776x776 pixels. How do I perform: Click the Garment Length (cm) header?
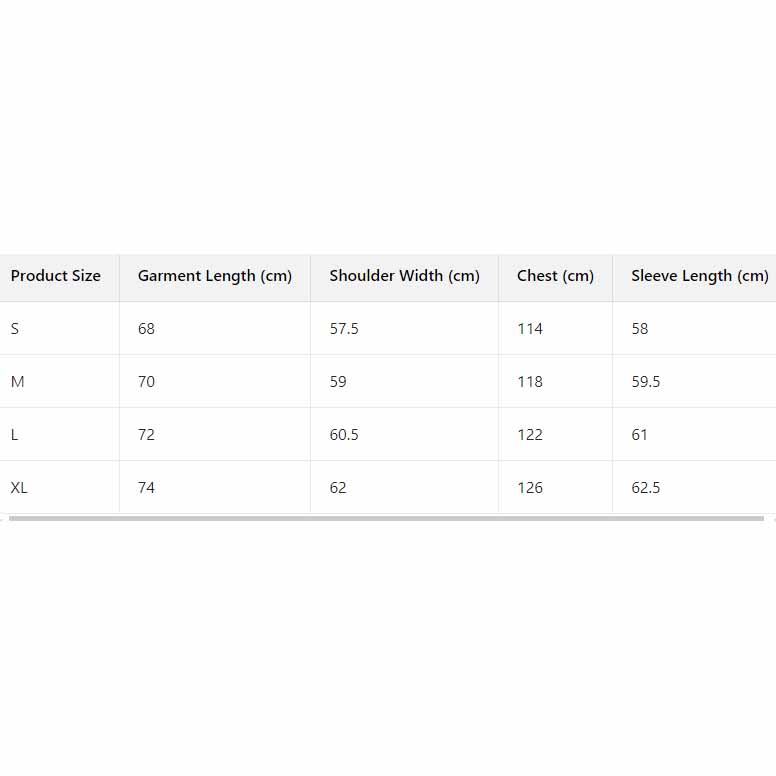(215, 276)
